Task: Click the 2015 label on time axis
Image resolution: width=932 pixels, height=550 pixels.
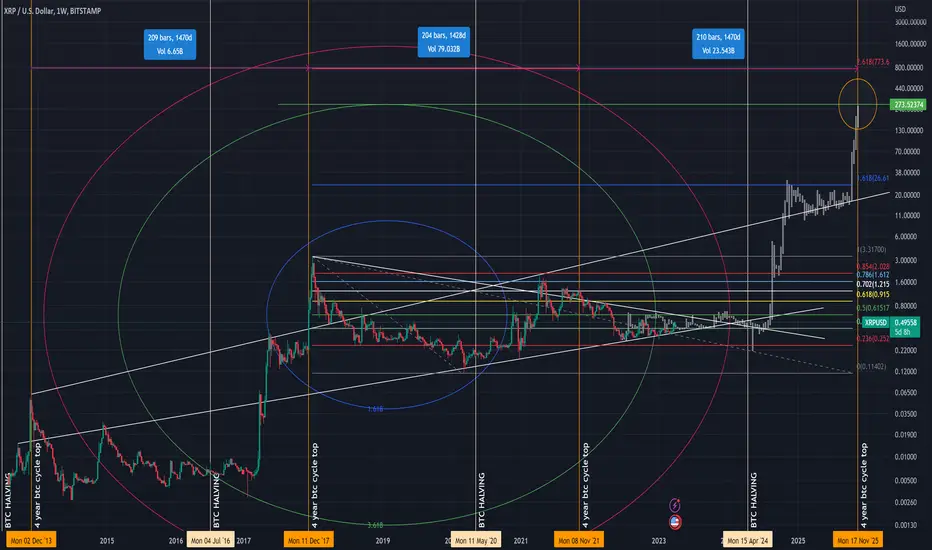Action: (x=107, y=540)
